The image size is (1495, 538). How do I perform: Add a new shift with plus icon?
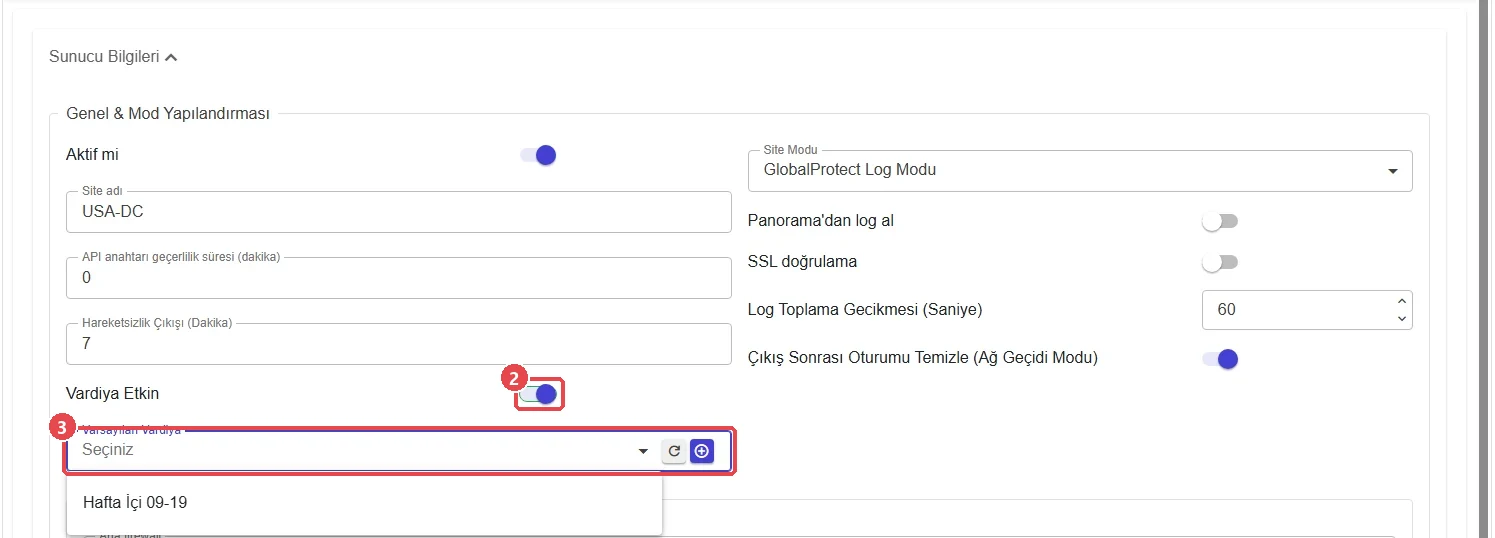[702, 452]
